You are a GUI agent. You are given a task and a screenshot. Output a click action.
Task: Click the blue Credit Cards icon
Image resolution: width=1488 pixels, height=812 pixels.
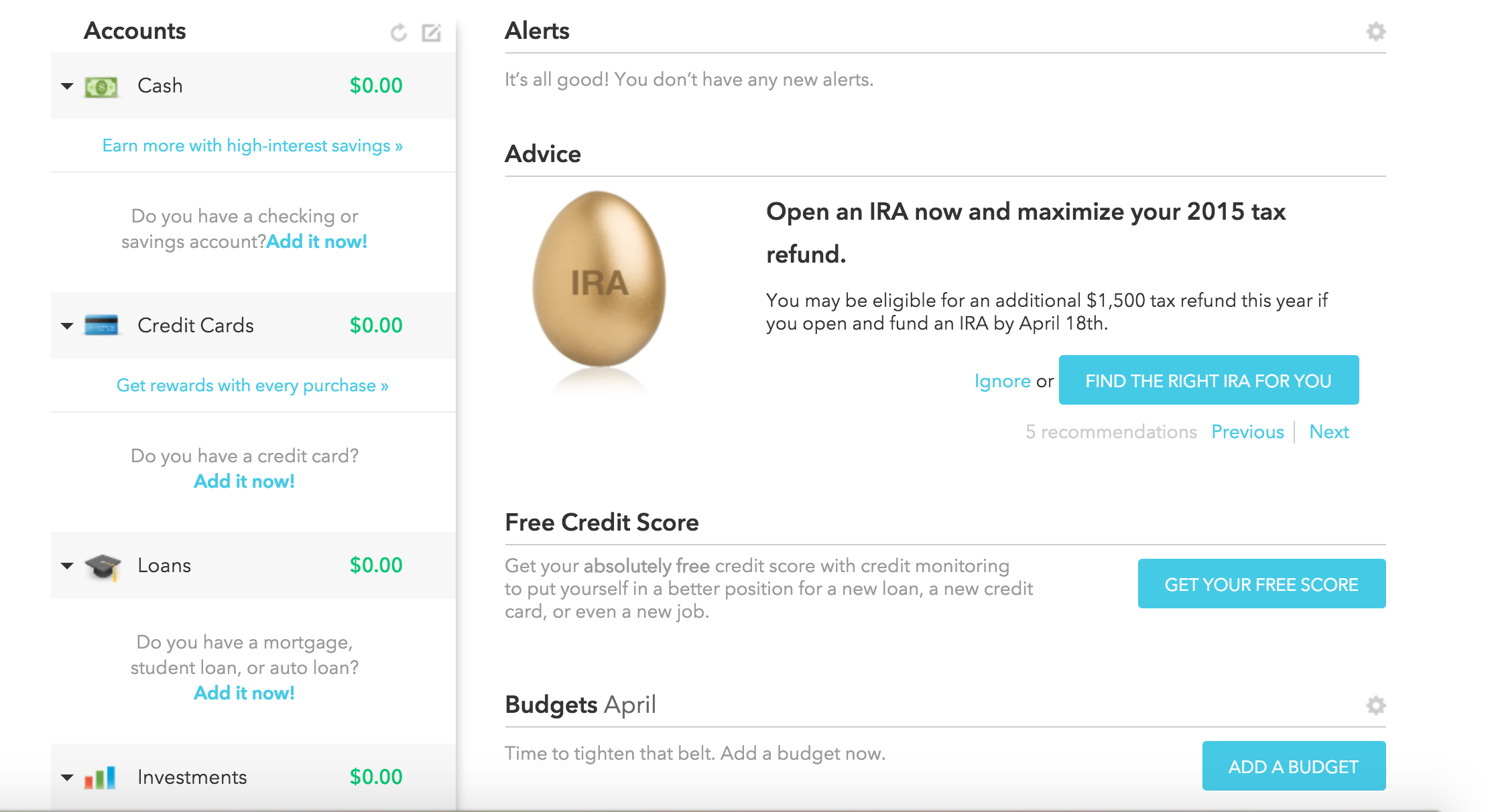click(x=101, y=326)
